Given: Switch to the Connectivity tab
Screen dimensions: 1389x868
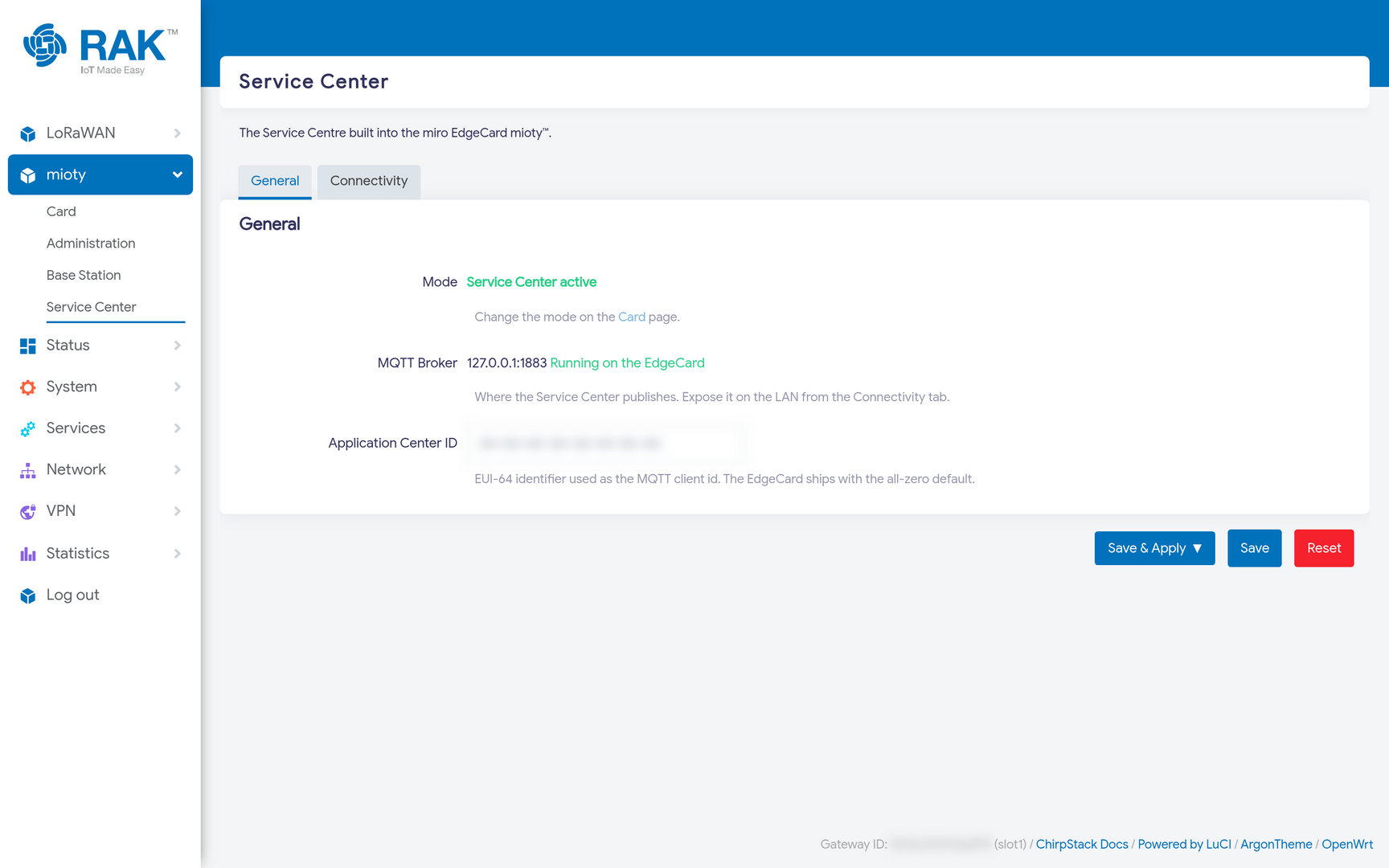Looking at the screenshot, I should (369, 182).
